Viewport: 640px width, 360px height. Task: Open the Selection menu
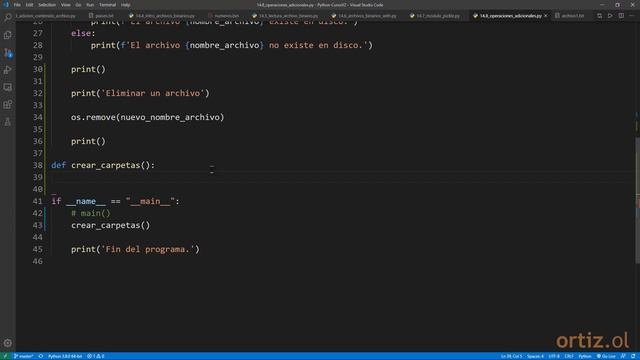pos(47,5)
